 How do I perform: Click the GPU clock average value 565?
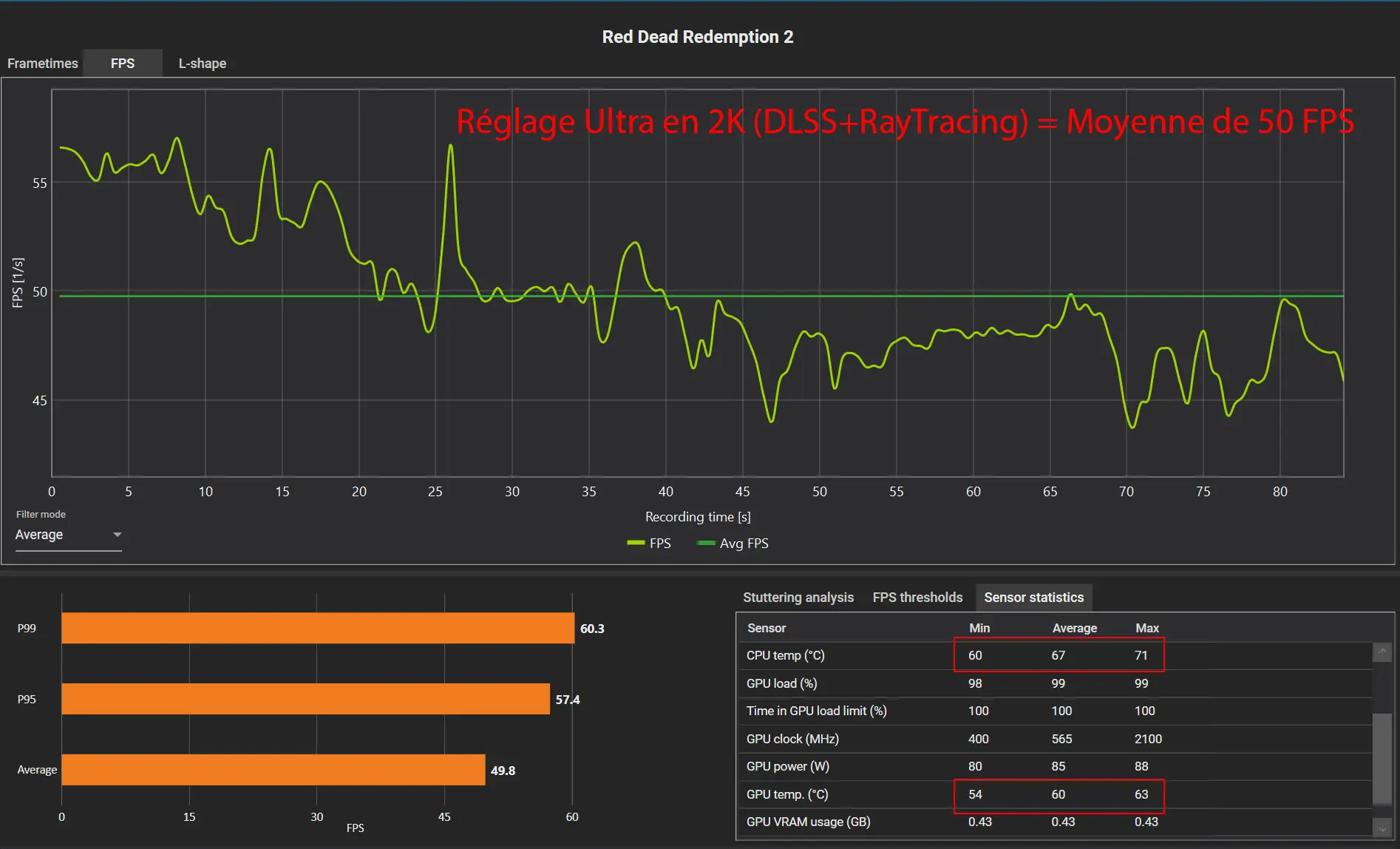point(1061,739)
